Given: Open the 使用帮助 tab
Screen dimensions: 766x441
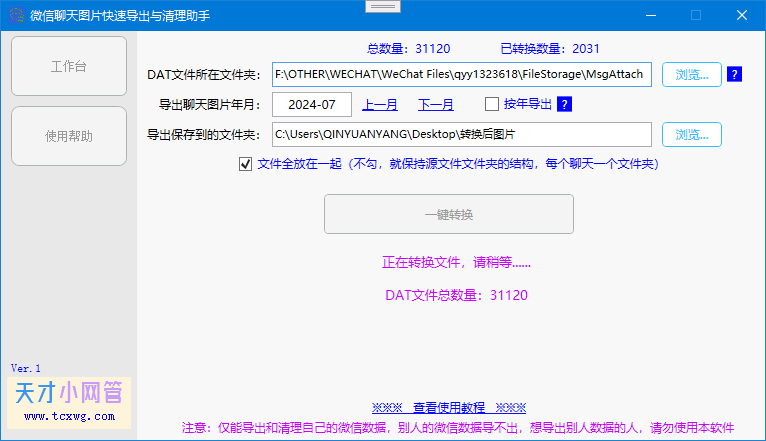Looking at the screenshot, I should coord(69,136).
